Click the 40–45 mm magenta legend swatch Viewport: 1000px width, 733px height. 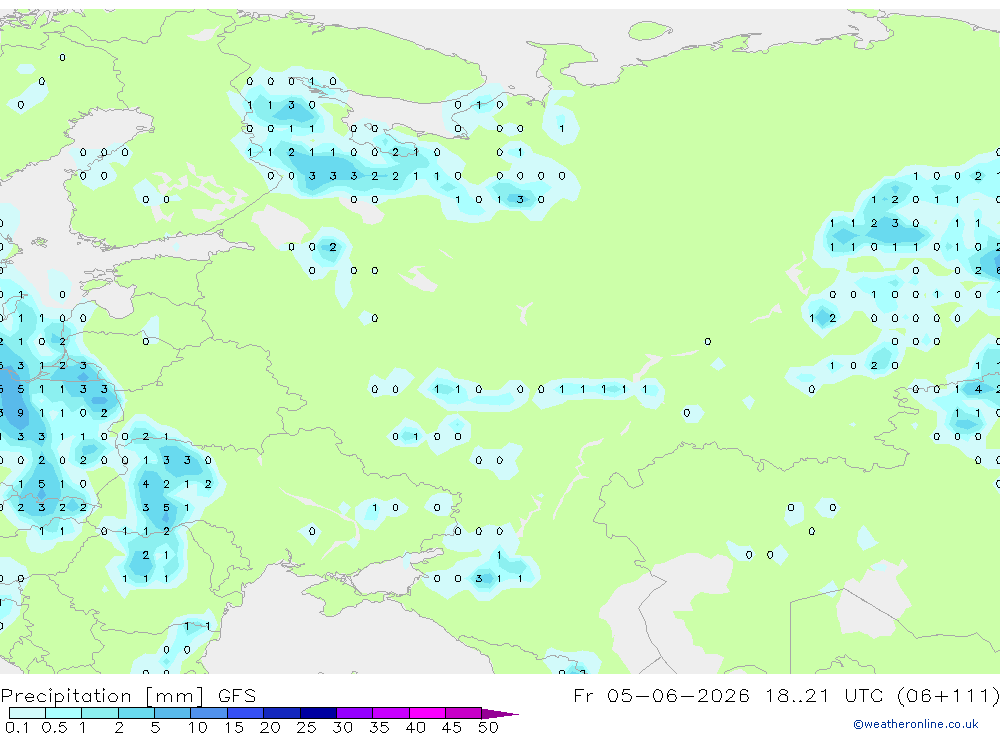pyautogui.click(x=427, y=713)
